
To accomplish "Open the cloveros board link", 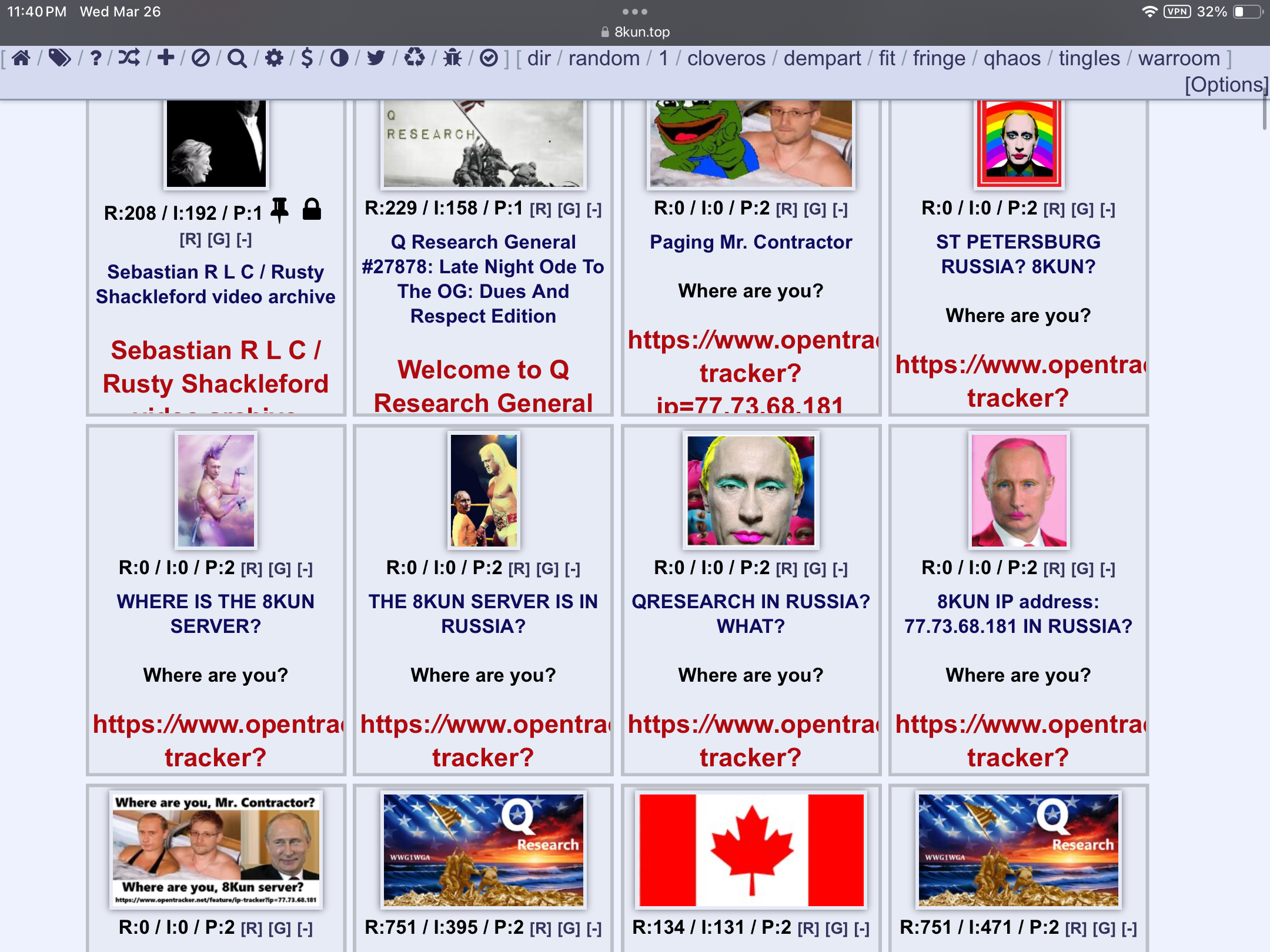I will click(726, 58).
